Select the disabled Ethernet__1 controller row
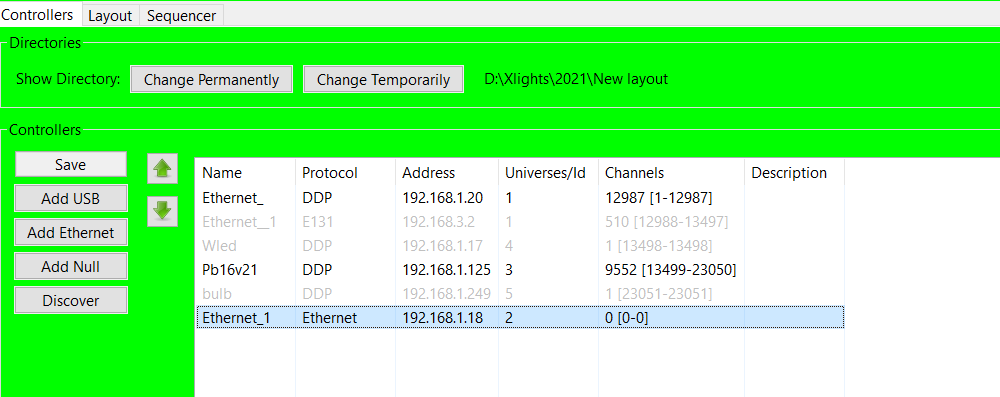This screenshot has height=397, width=1000. point(520,222)
